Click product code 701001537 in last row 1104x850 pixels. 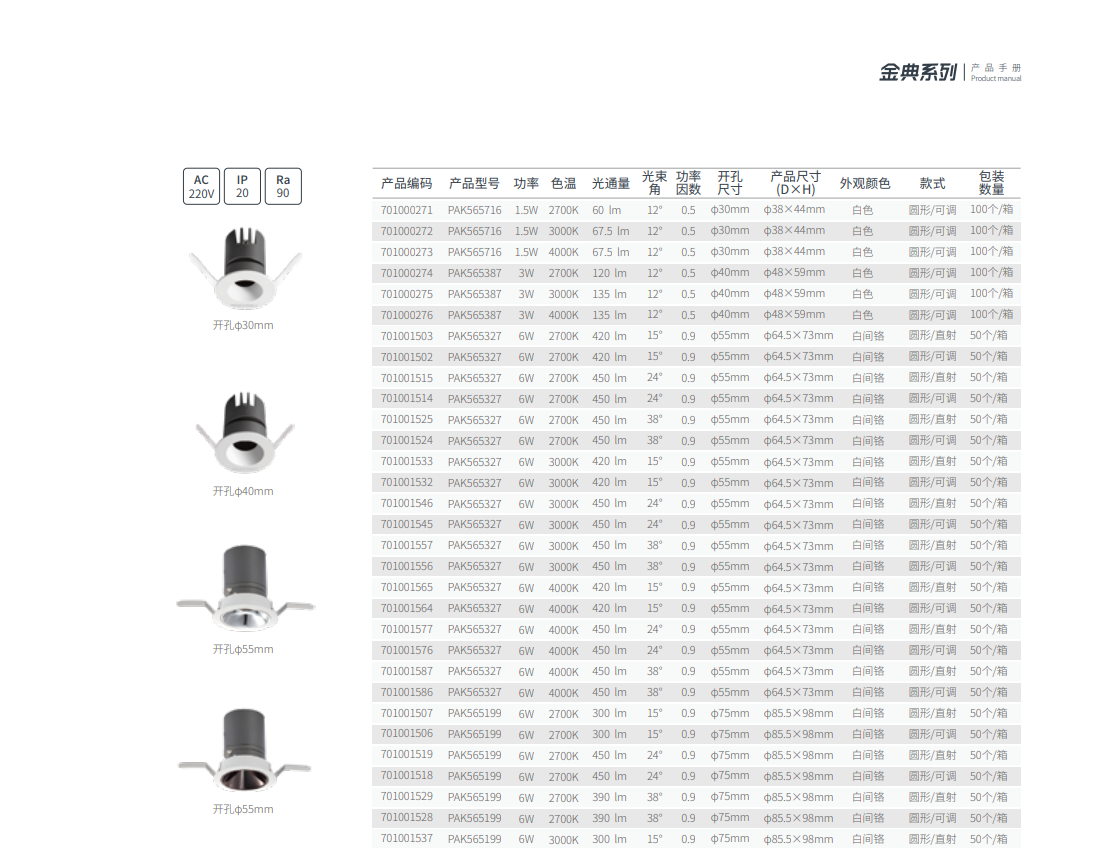click(x=407, y=839)
